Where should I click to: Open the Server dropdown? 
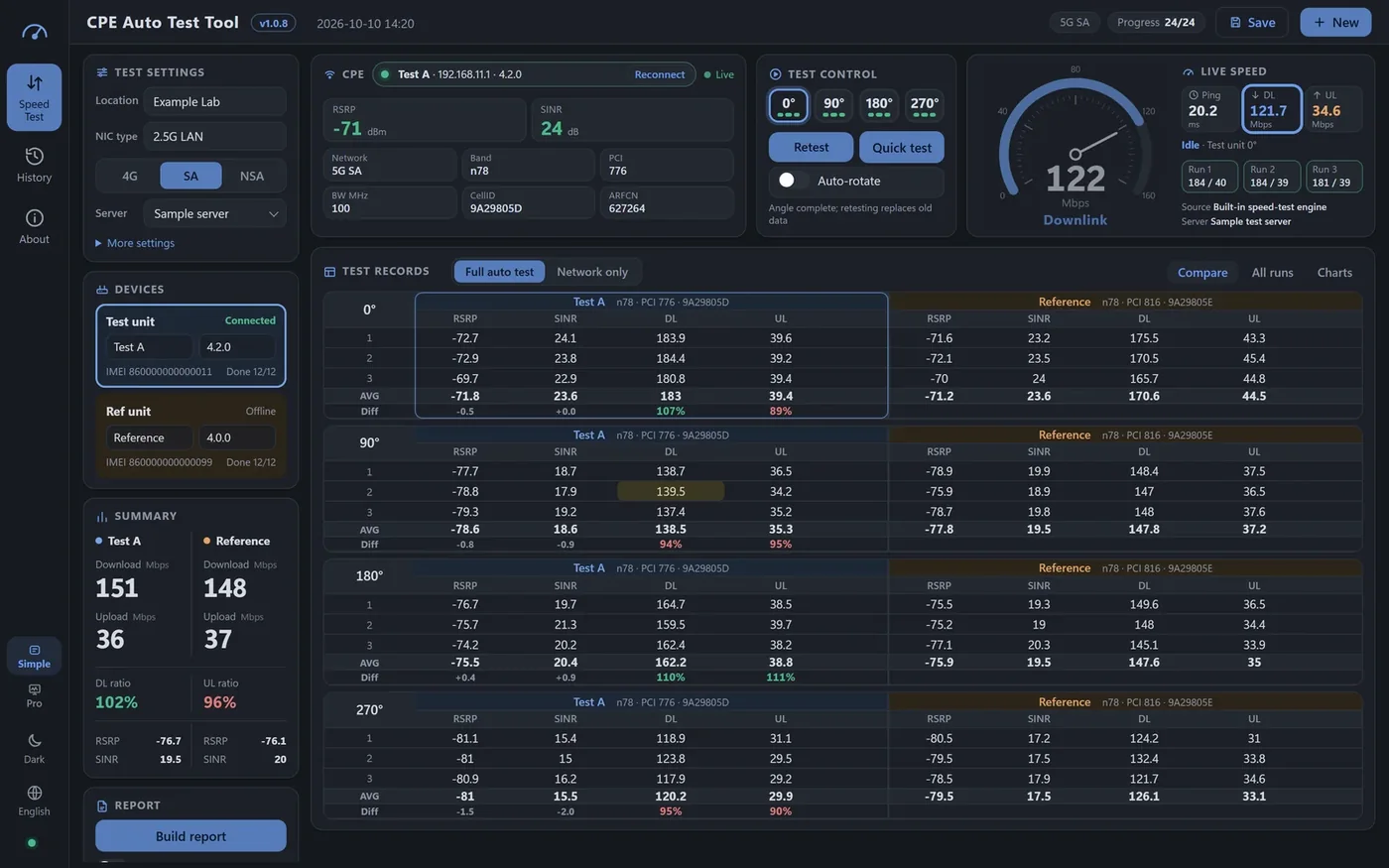pyautogui.click(x=214, y=213)
